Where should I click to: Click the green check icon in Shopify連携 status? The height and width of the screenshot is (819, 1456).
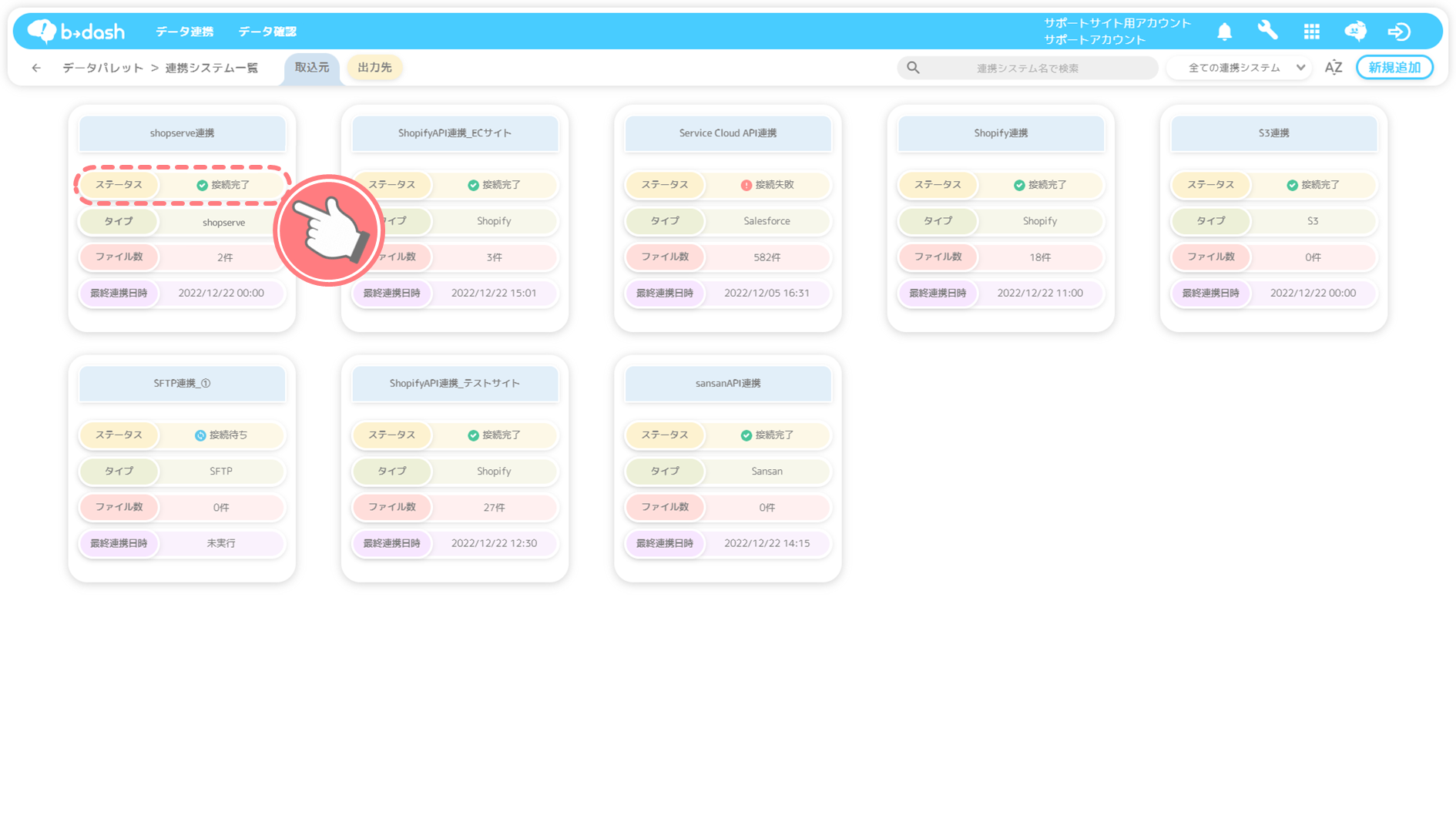click(1019, 185)
